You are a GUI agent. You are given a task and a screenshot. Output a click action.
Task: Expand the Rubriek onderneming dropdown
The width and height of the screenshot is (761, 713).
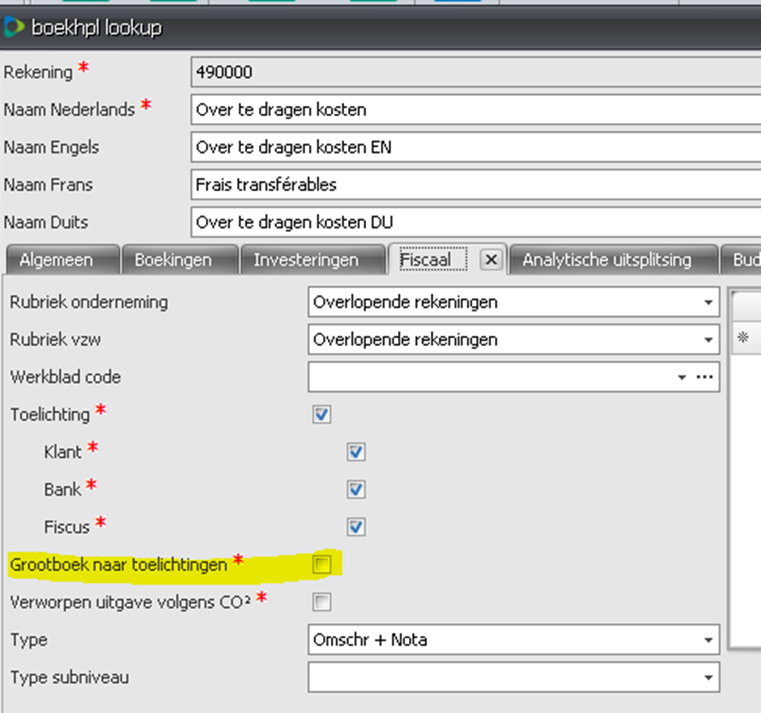pos(708,302)
